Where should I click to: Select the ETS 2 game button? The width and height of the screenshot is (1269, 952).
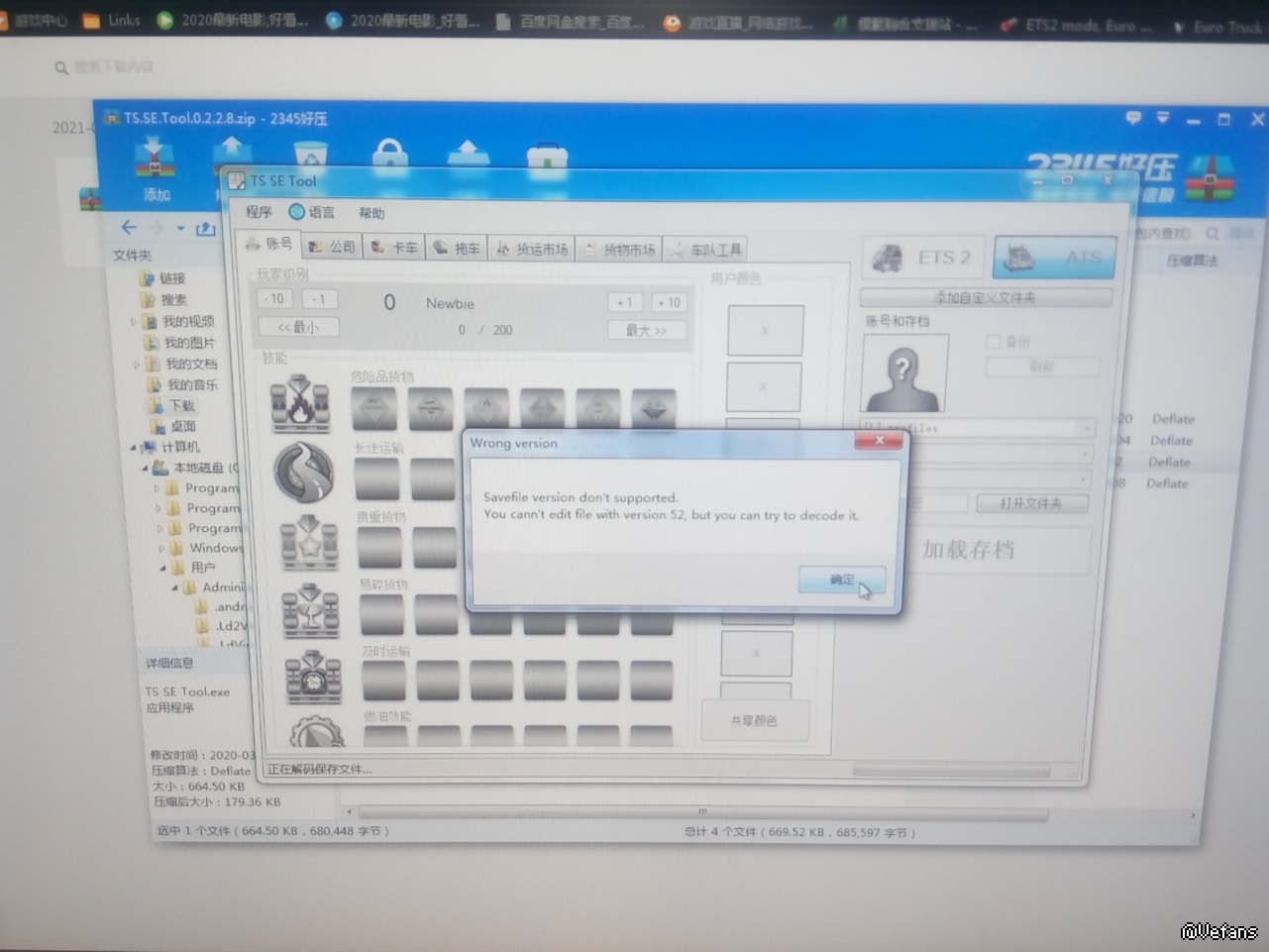pos(923,258)
